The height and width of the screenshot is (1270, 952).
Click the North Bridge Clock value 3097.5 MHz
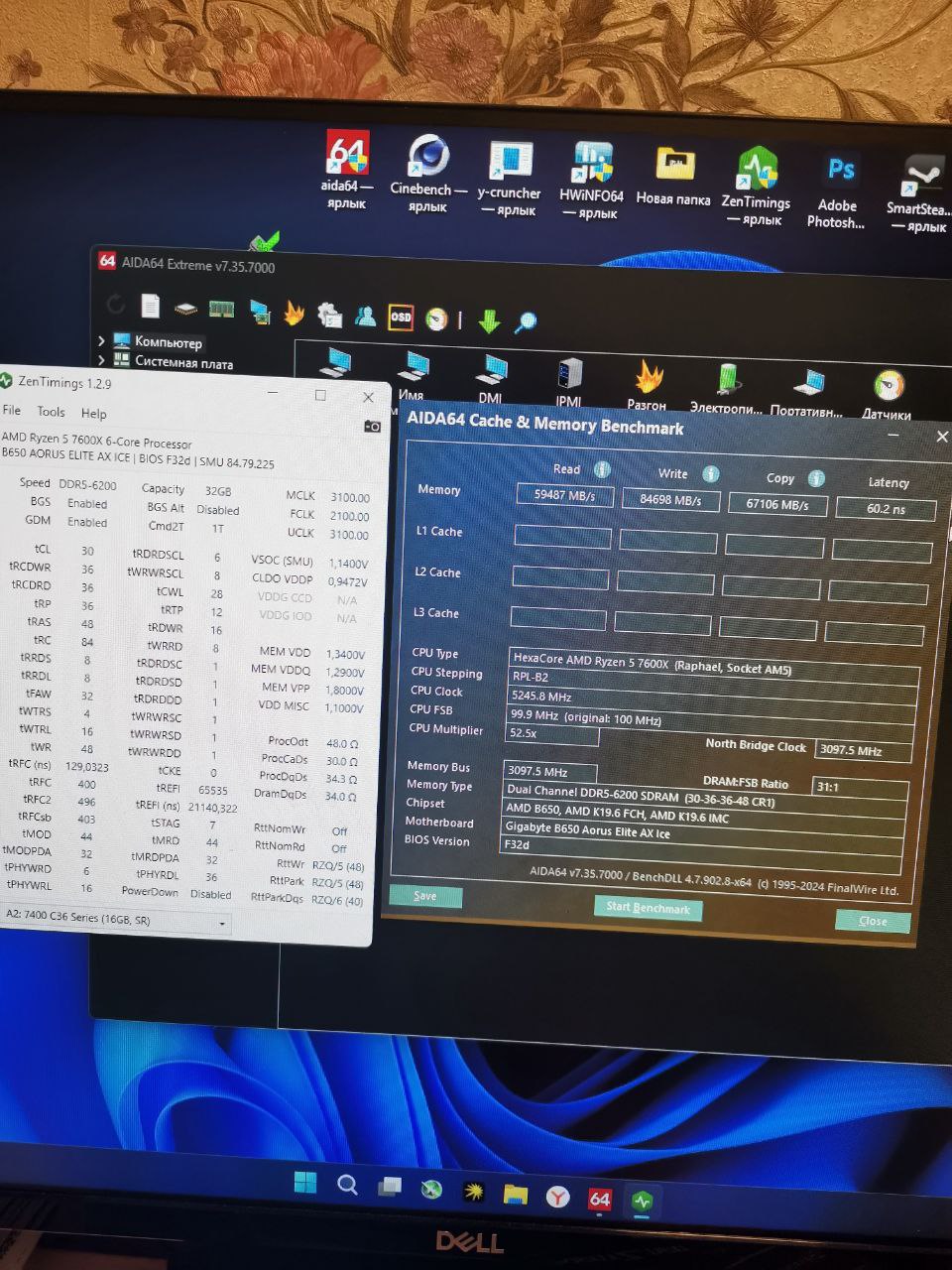[x=863, y=750]
